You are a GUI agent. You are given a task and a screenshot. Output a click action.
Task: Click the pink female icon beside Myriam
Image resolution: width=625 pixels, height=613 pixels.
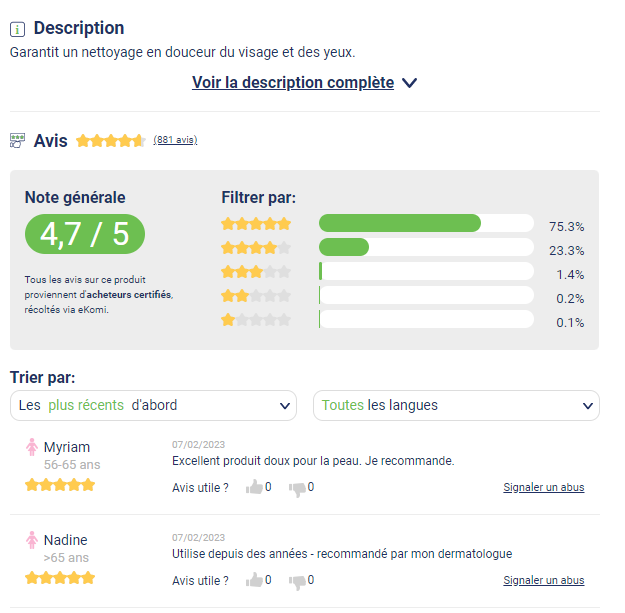coord(32,447)
